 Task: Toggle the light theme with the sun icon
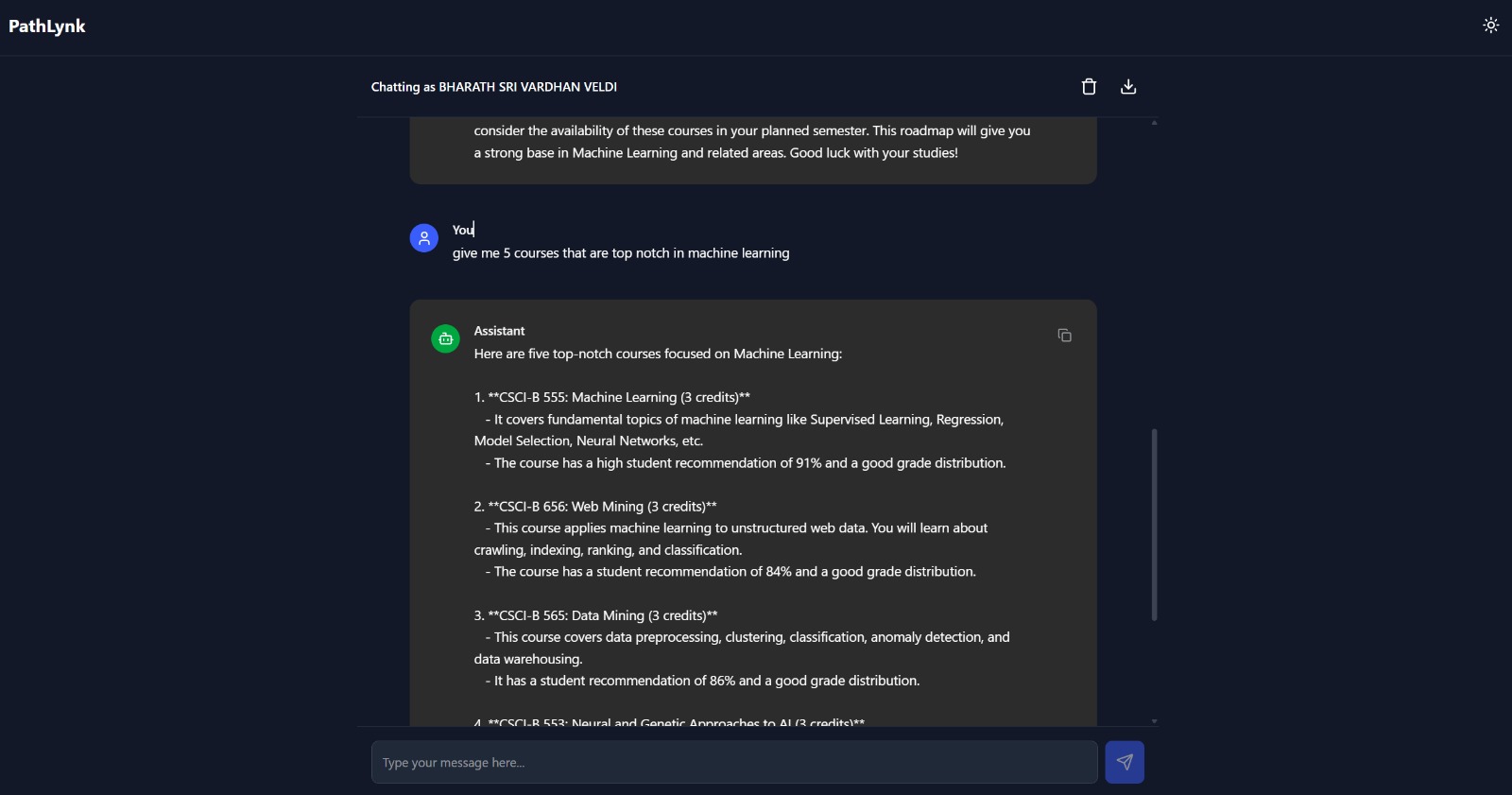coord(1489,26)
